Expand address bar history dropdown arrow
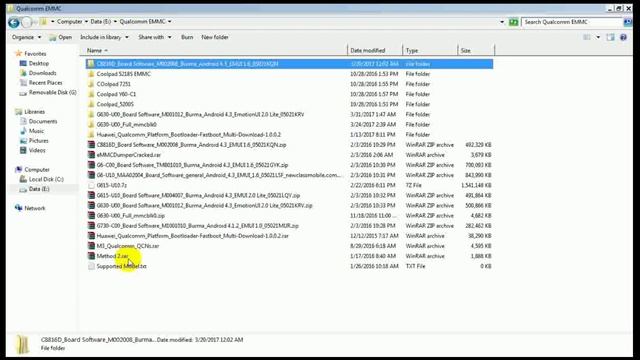The height and width of the screenshot is (360, 640). tap(502, 22)
